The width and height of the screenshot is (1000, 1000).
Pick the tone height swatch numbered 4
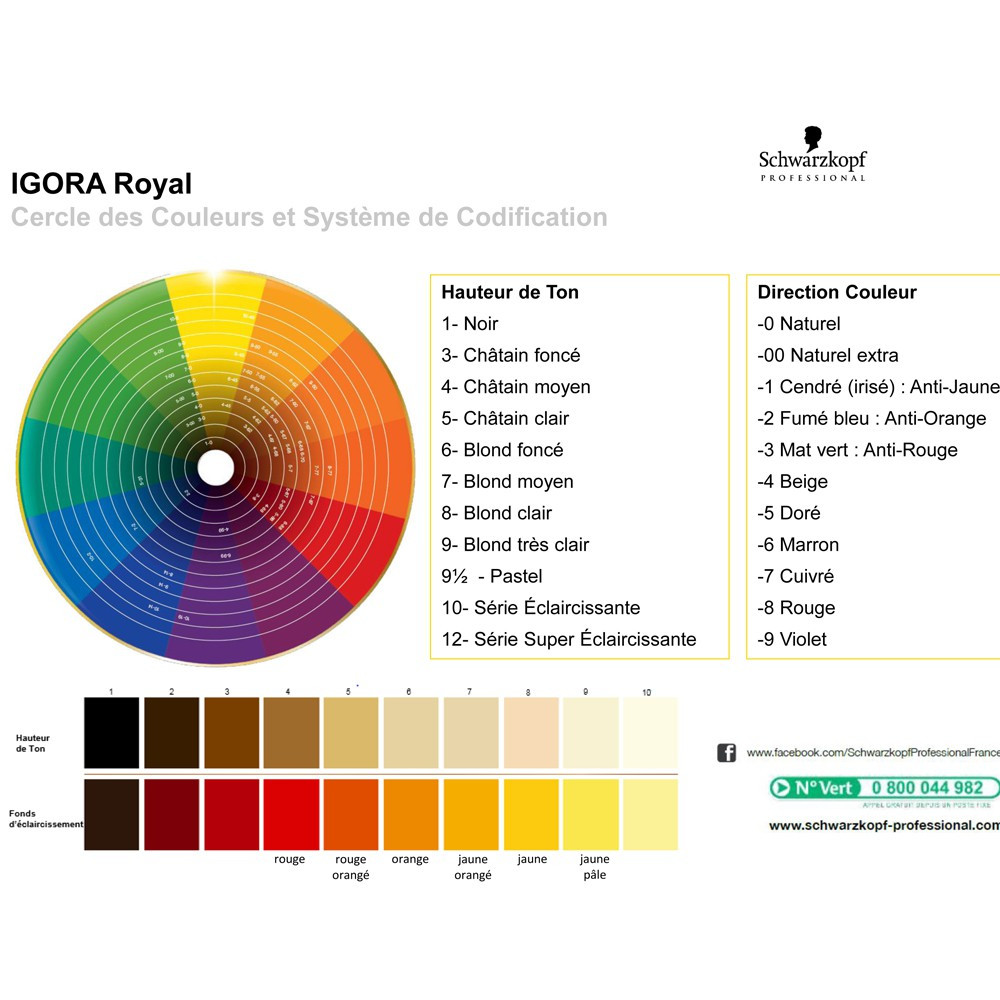tap(291, 733)
